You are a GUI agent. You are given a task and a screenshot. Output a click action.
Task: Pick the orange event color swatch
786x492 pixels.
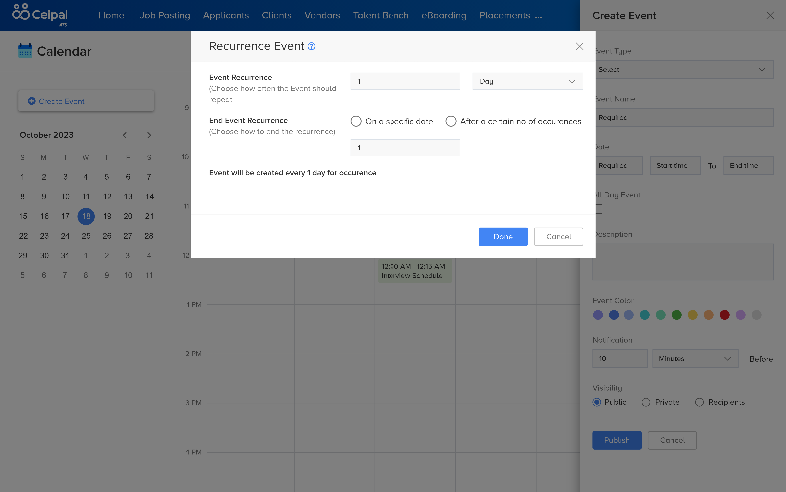[708, 315]
